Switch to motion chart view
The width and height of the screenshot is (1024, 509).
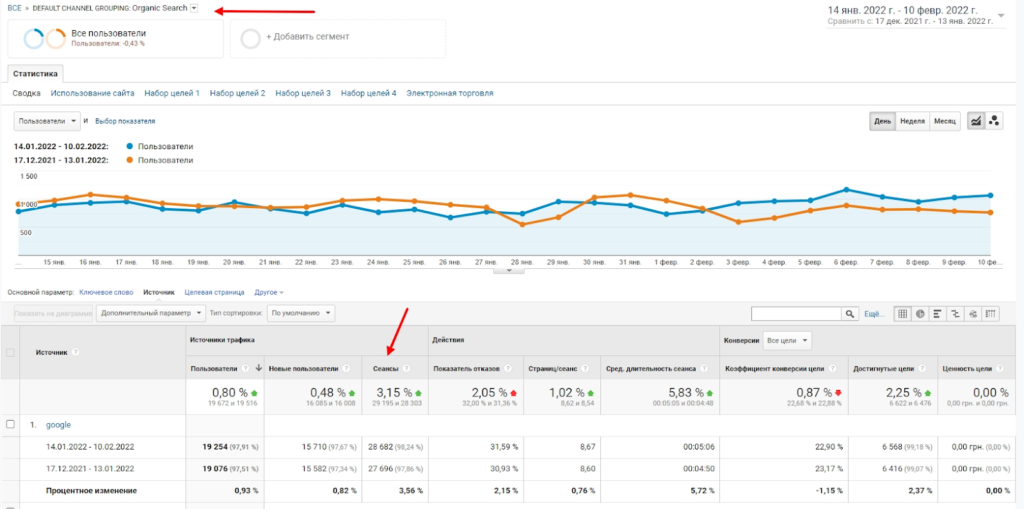point(995,121)
